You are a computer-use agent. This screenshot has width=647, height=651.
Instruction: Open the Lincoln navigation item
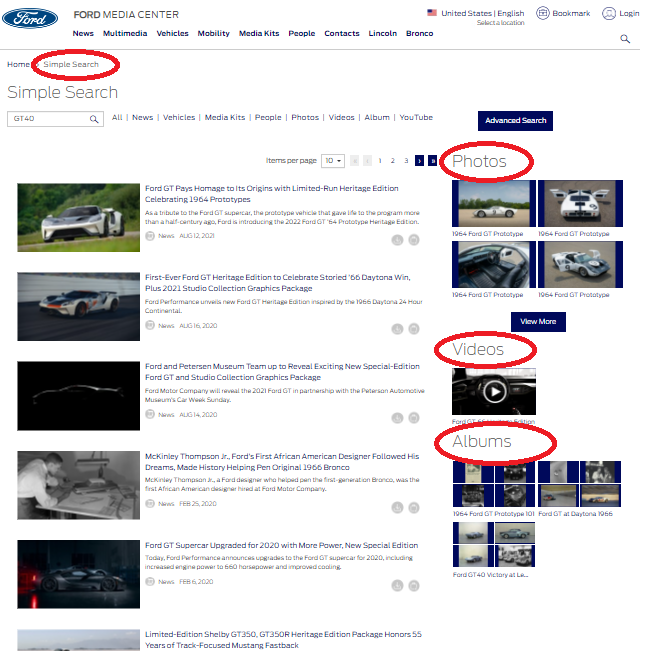coord(382,33)
